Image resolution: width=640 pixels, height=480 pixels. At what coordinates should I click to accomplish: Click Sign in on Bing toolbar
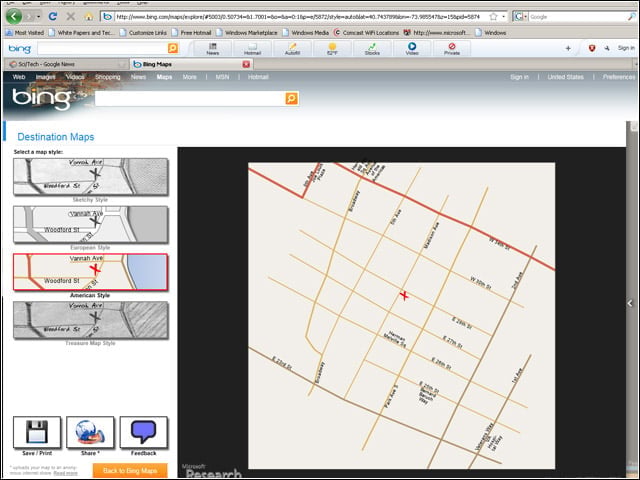point(626,48)
